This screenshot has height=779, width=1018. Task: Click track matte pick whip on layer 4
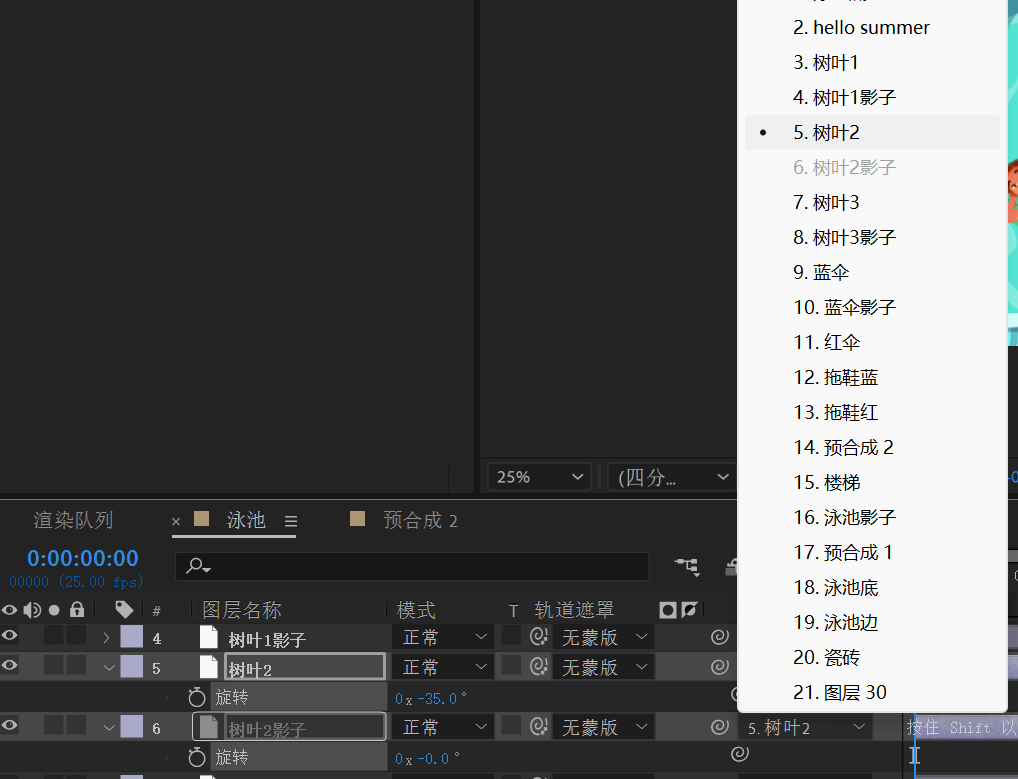539,637
